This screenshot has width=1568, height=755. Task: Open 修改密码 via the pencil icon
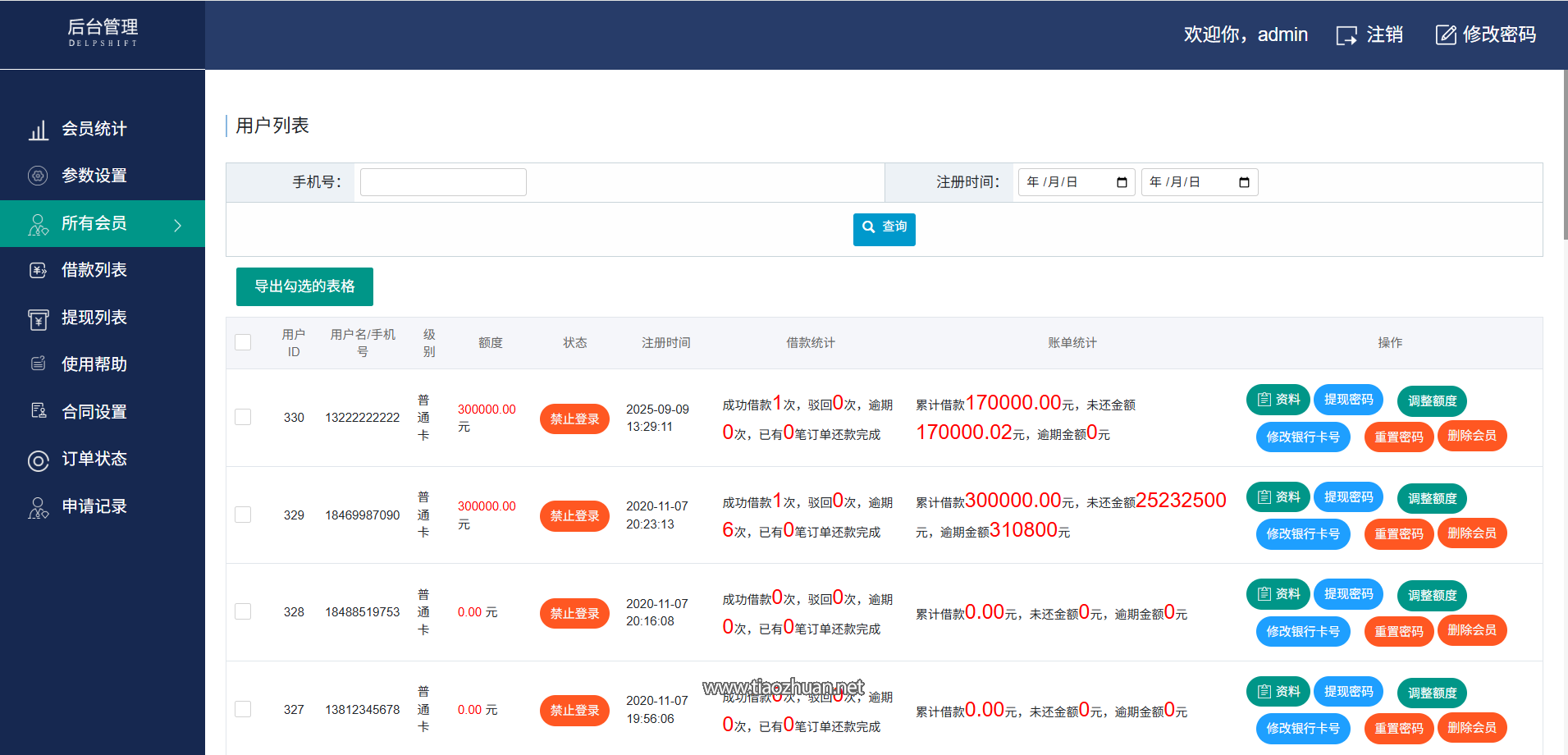[1445, 34]
